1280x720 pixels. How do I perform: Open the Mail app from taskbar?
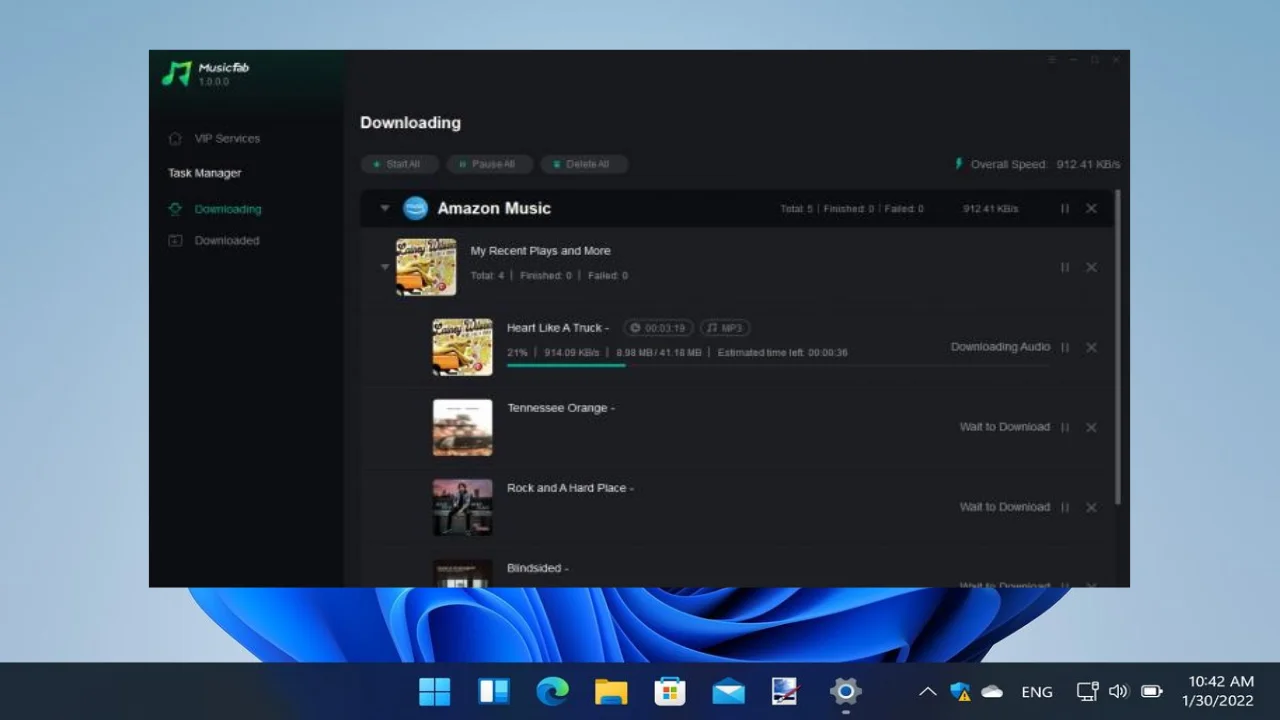[728, 691]
